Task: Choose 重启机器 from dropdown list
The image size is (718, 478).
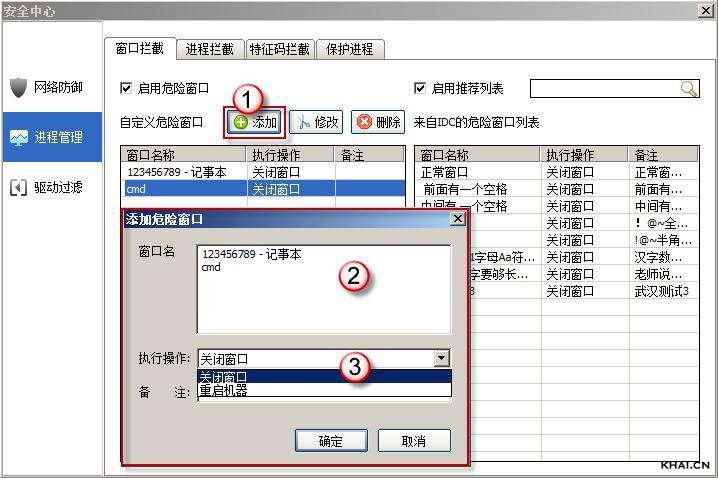Action: (223, 390)
